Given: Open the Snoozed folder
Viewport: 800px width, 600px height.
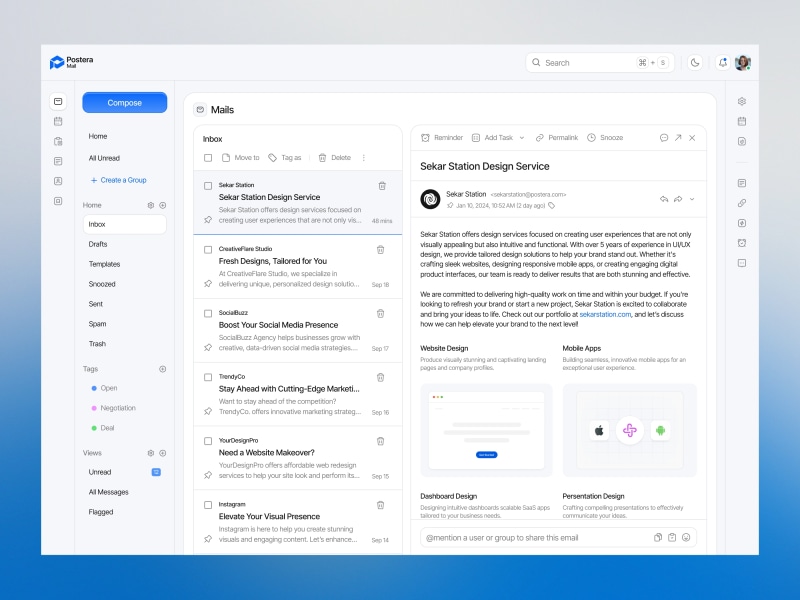Looking at the screenshot, I should tap(102, 284).
